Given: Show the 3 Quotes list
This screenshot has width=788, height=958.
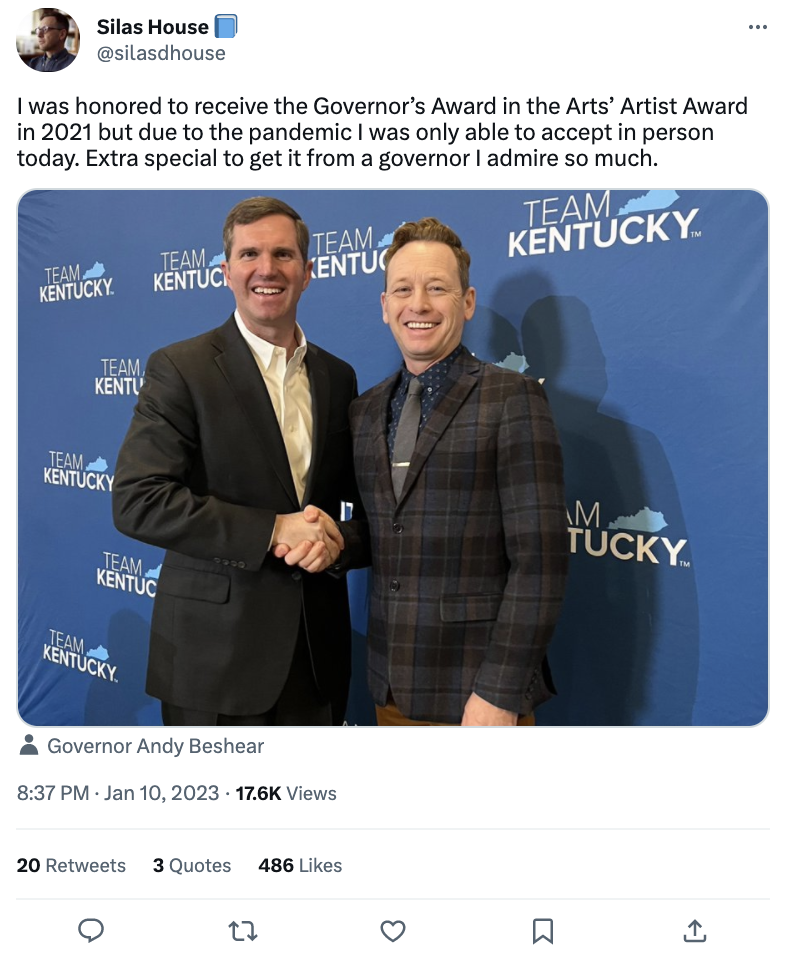Looking at the screenshot, I should pos(191,865).
